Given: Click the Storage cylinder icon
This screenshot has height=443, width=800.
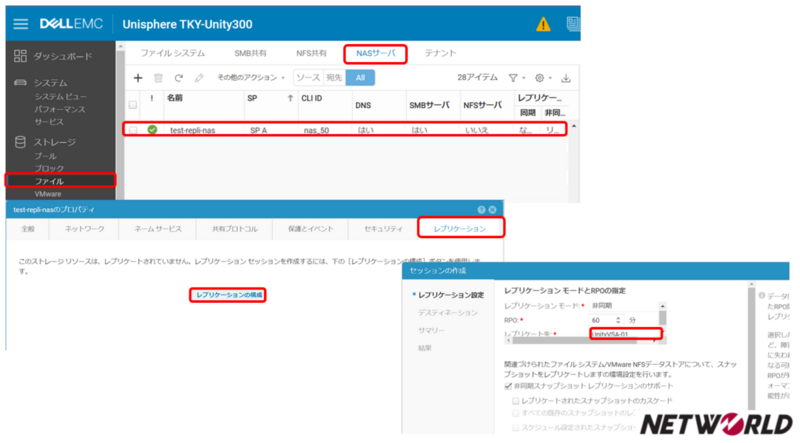Looking at the screenshot, I should click(20, 142).
